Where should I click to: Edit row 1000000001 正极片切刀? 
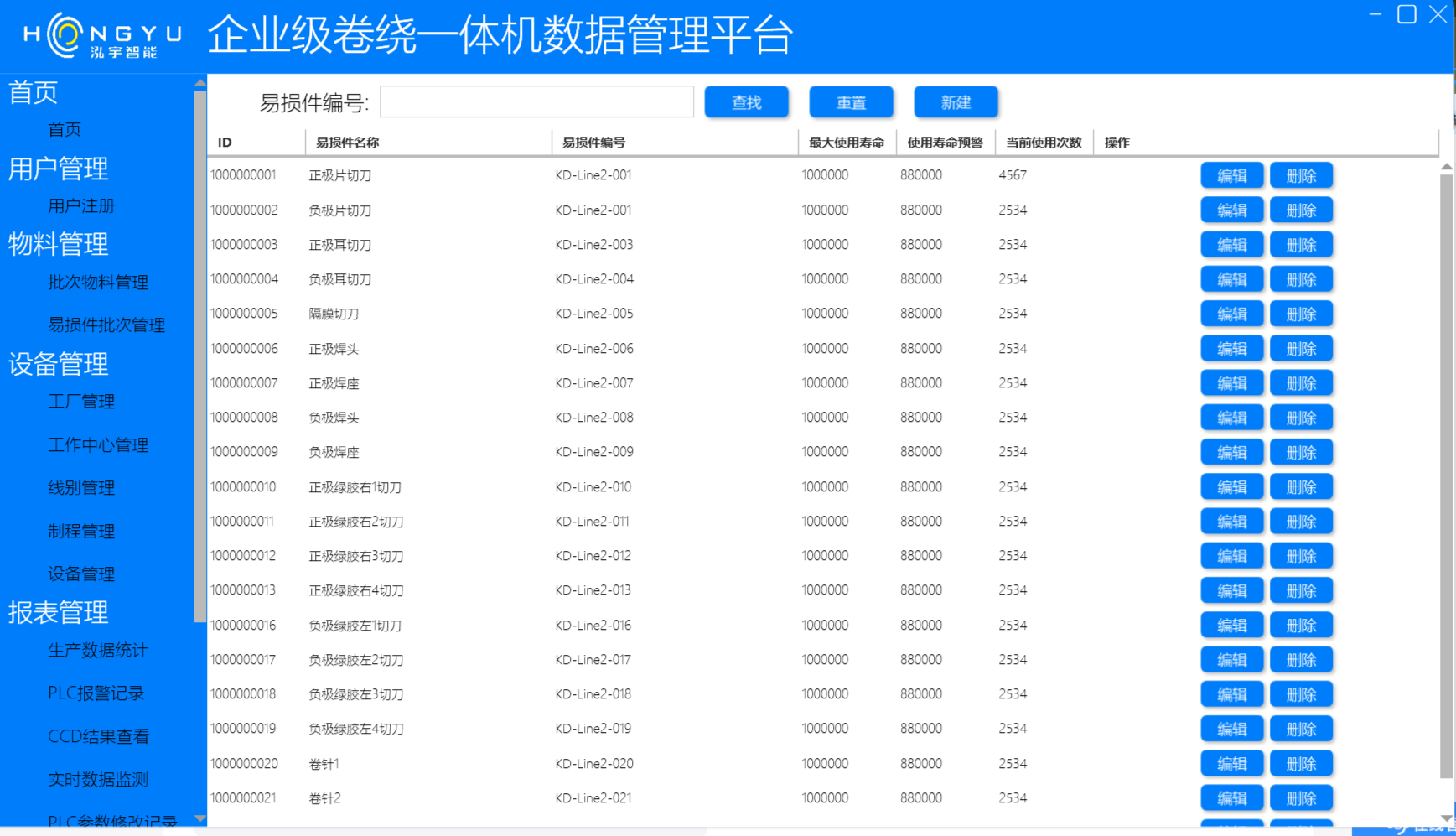pyautogui.click(x=1231, y=176)
